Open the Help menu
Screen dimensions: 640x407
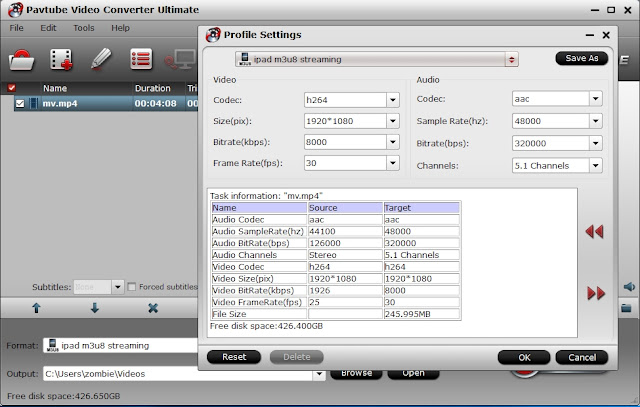[120, 28]
